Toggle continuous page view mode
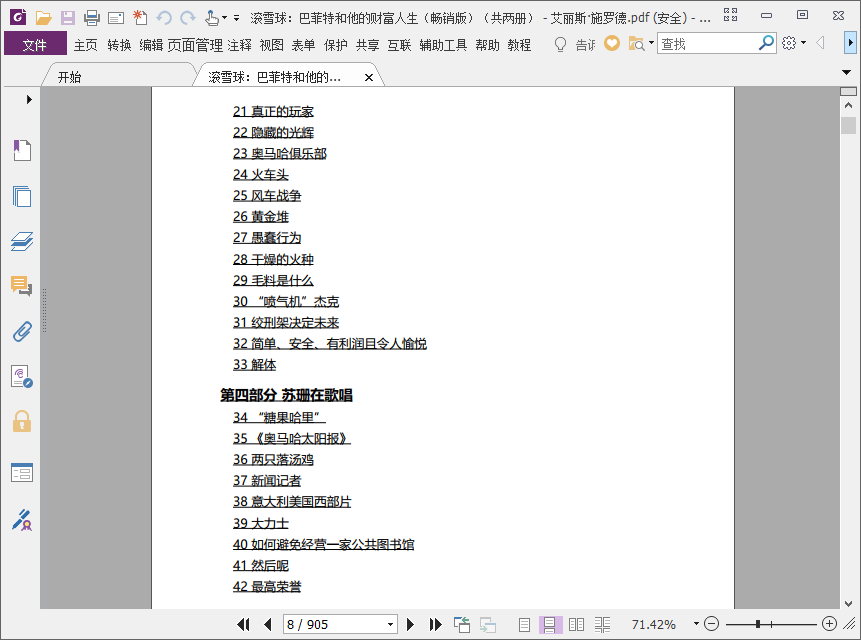 tap(550, 625)
